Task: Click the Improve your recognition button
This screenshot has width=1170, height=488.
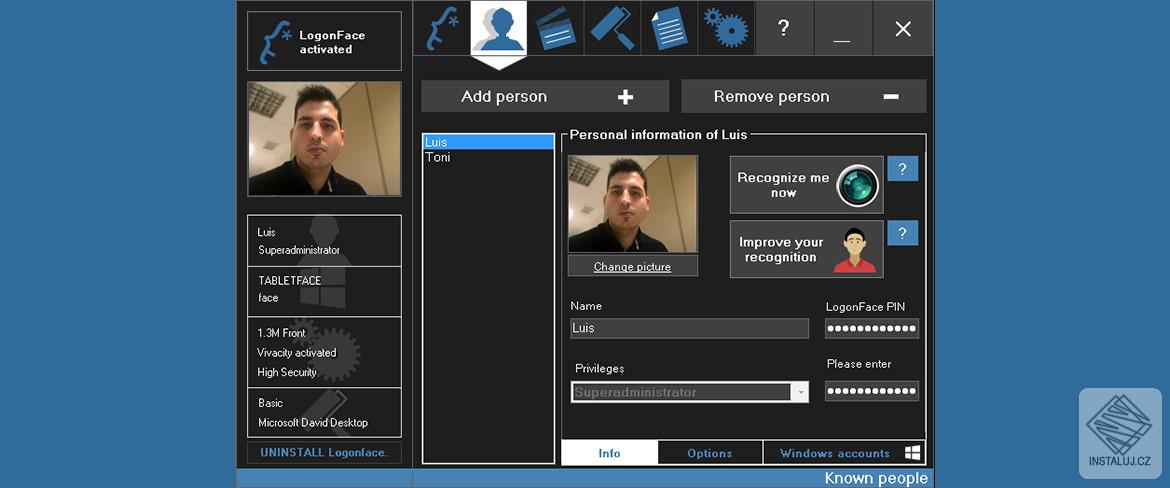Action: click(x=807, y=249)
